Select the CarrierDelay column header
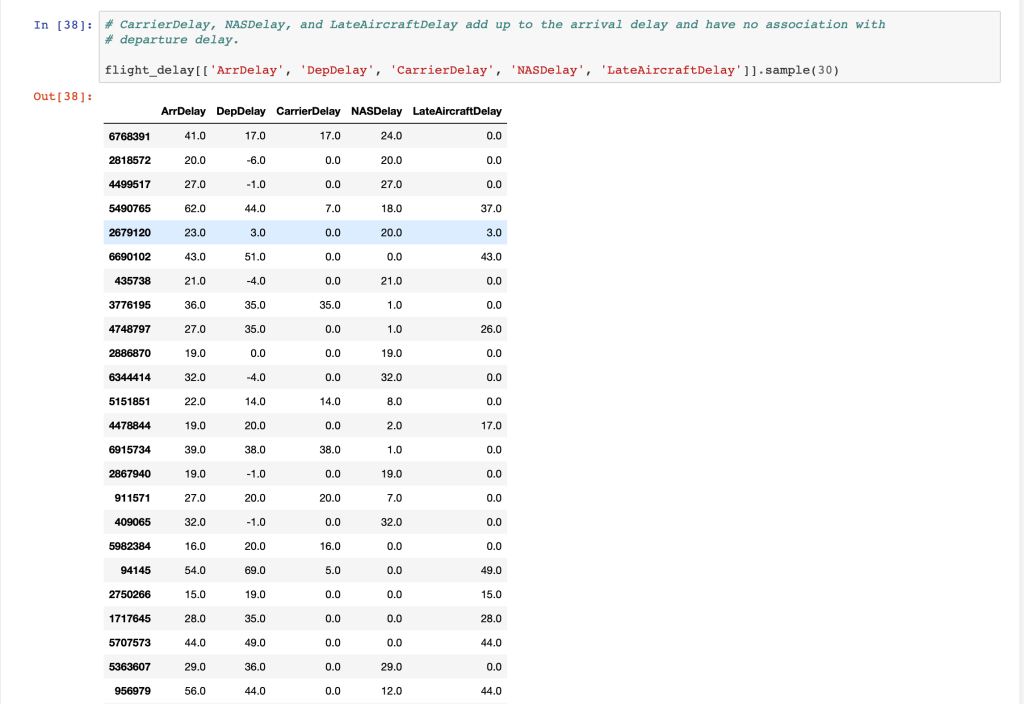The image size is (1024, 704). coord(308,111)
